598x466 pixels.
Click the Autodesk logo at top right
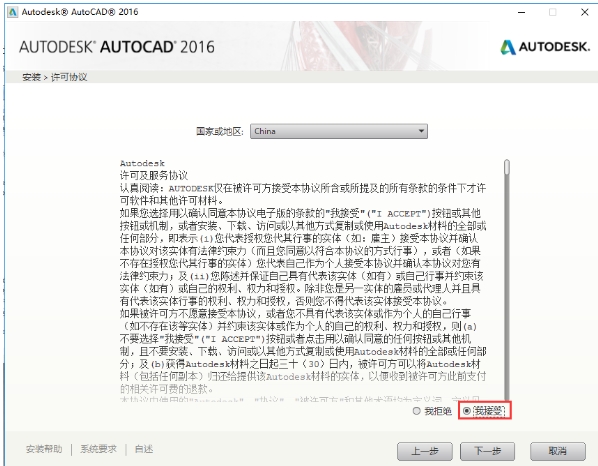tap(545, 47)
